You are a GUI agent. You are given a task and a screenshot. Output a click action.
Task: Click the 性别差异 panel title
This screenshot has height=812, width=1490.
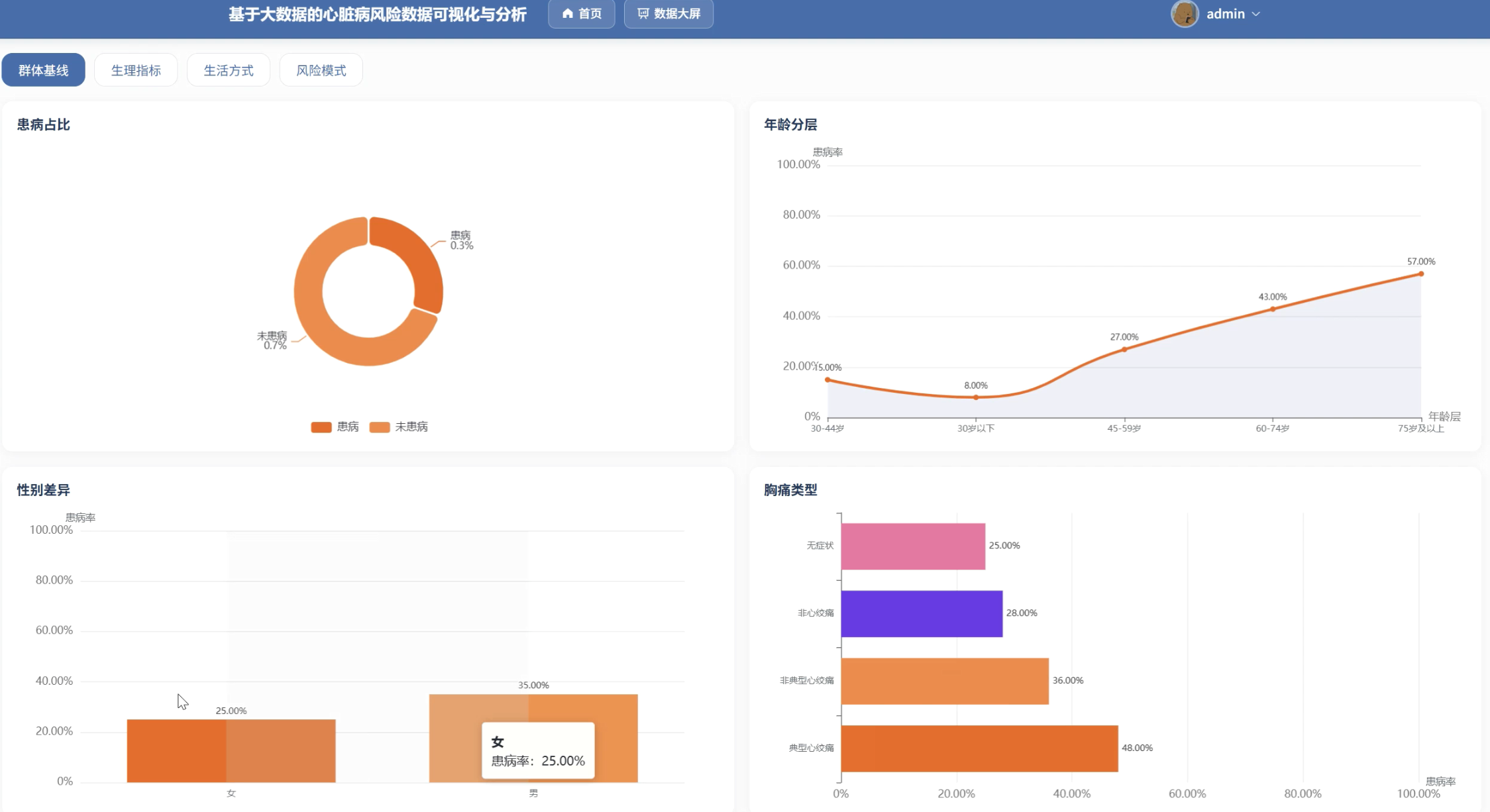(44, 490)
